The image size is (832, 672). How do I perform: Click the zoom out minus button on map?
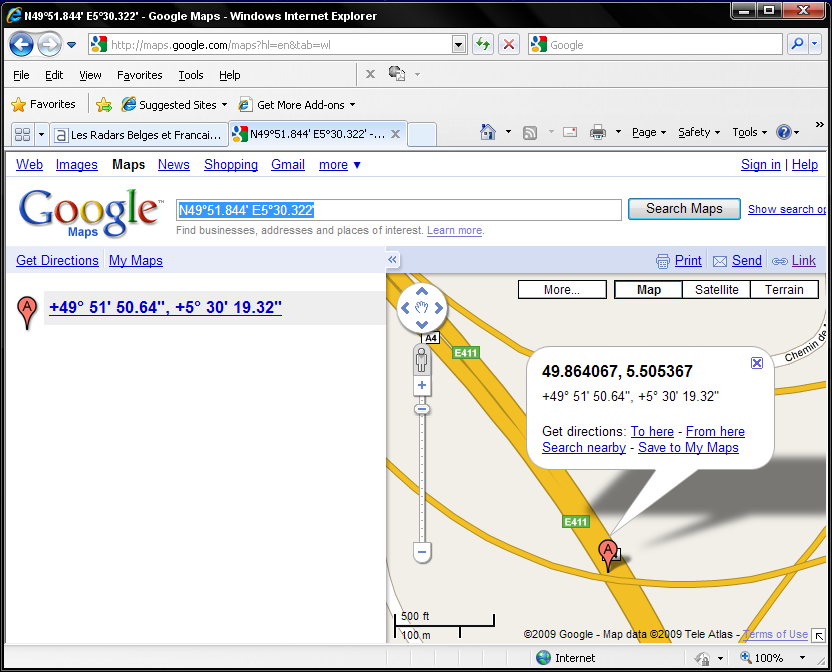click(x=422, y=552)
